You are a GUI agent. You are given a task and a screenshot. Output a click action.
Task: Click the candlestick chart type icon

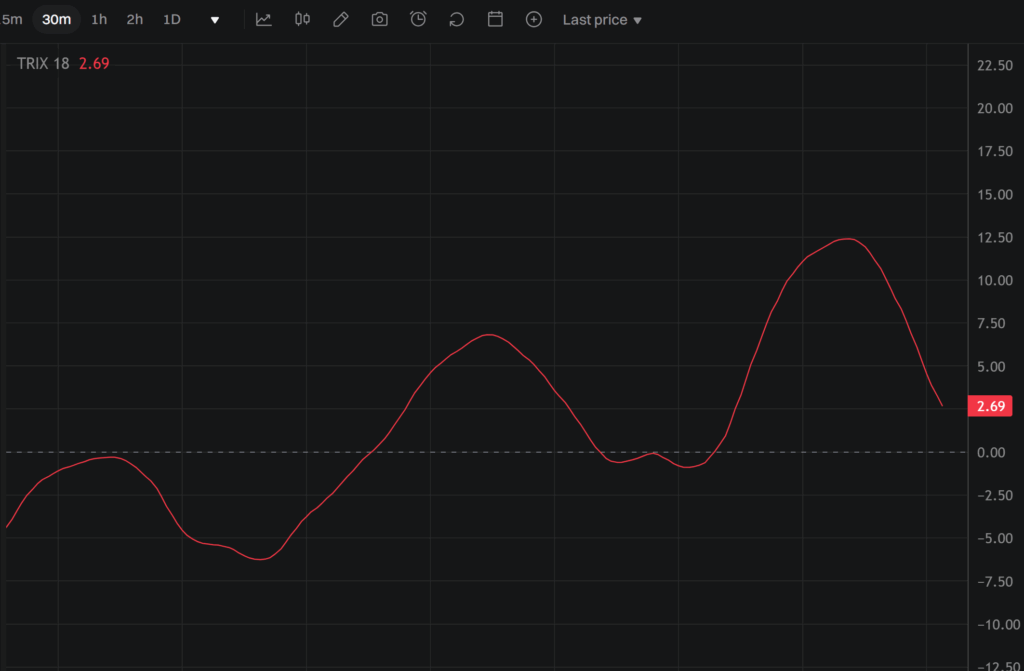(302, 19)
